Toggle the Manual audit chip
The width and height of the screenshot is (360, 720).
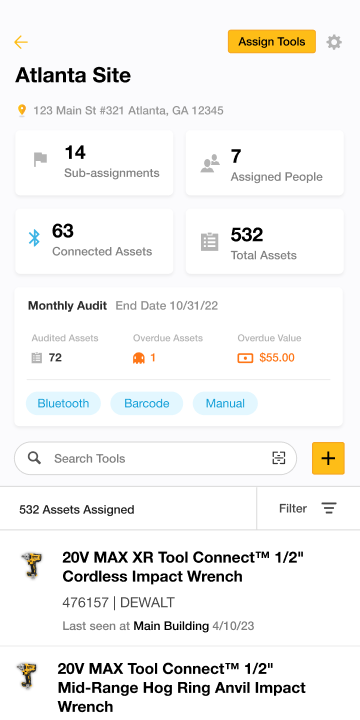[225, 403]
